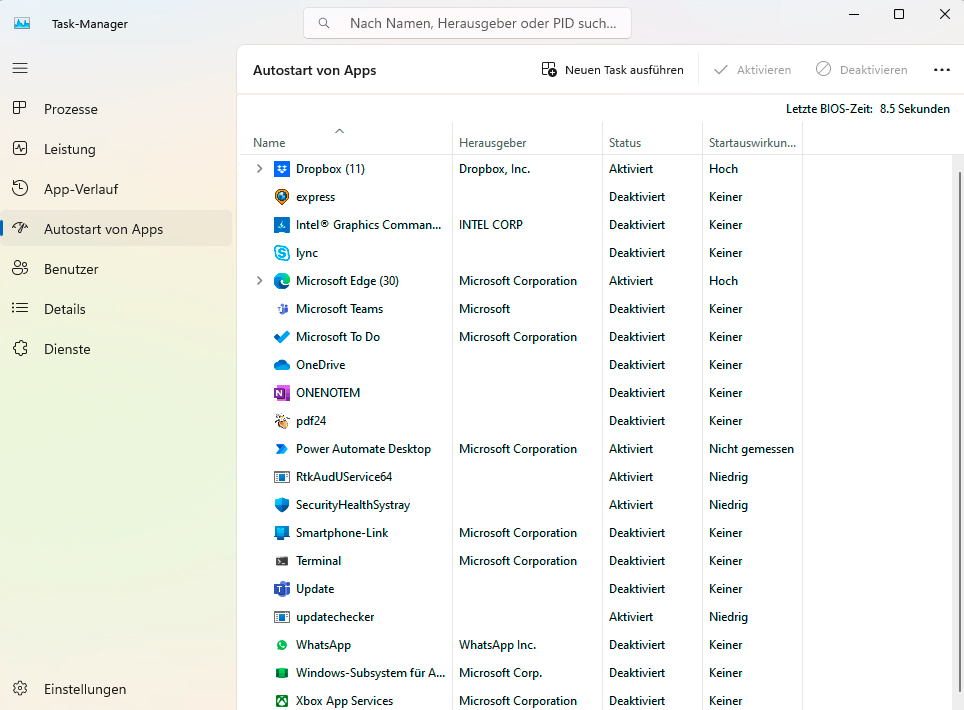Screen dimensions: 964x710
Task: Expand the Microsoft Edge entry
Action: (x=260, y=280)
